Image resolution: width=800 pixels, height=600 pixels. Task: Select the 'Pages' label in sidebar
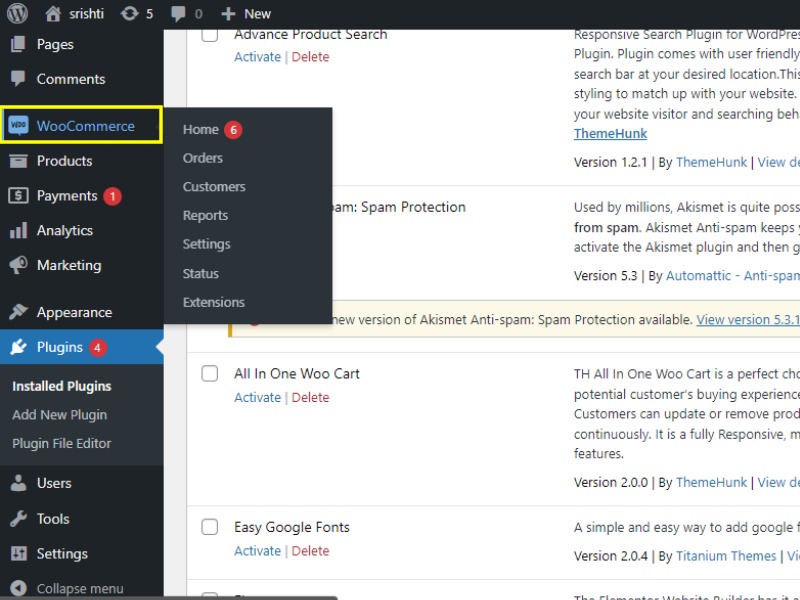tap(55, 44)
